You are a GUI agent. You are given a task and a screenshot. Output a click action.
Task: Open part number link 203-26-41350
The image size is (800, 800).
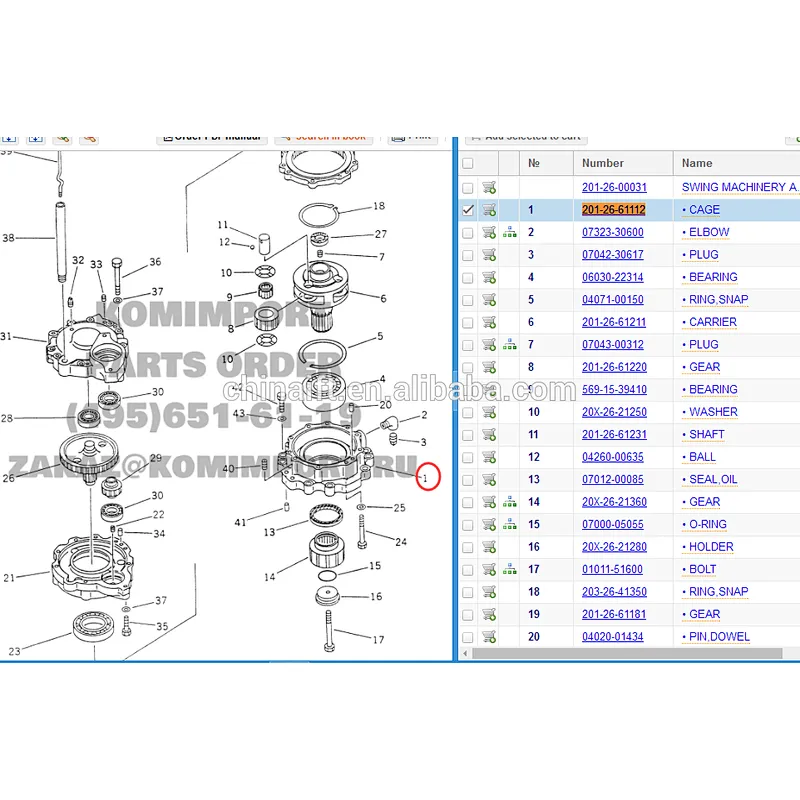[614, 591]
